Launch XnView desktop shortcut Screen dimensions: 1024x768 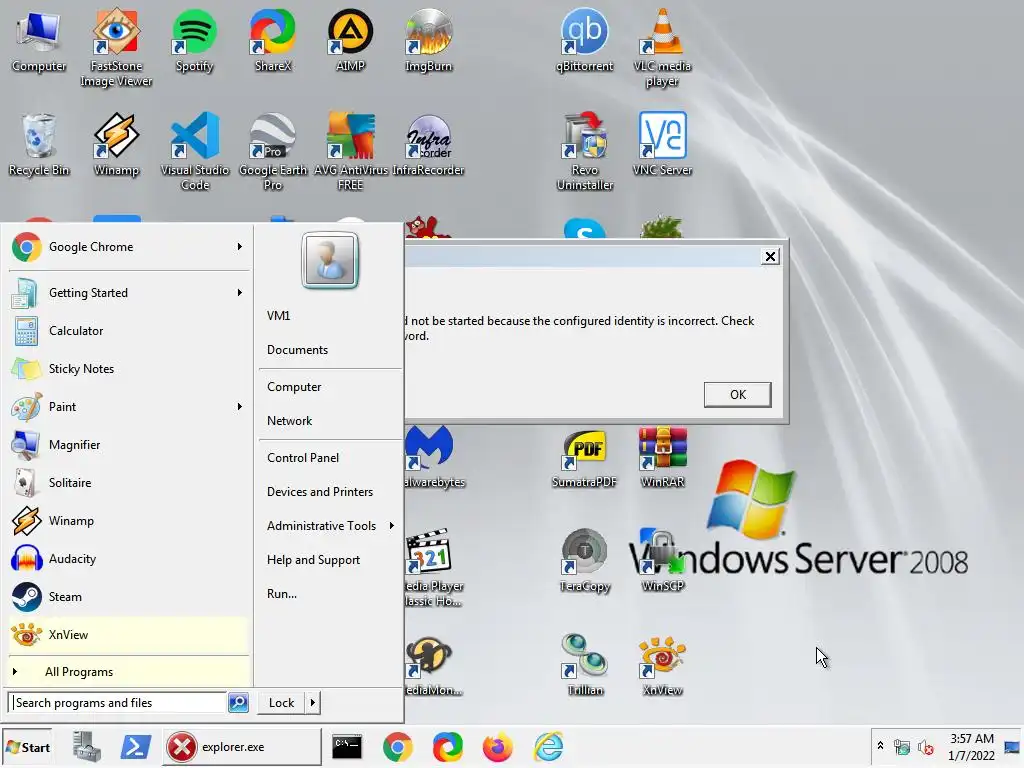click(662, 665)
